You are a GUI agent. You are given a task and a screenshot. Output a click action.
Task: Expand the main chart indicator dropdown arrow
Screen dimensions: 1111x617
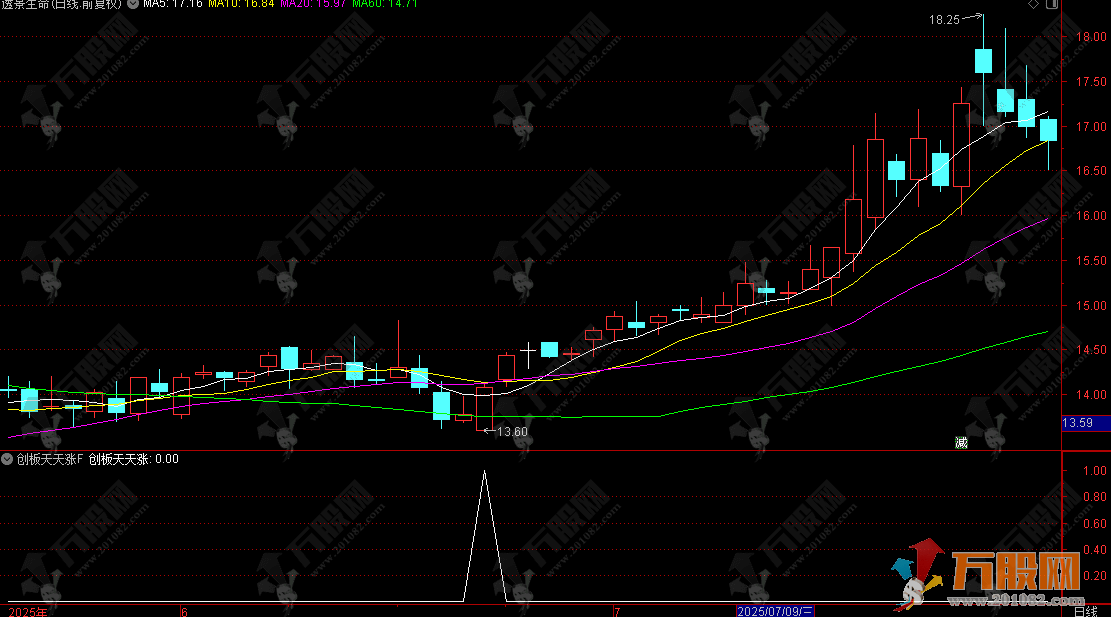tap(132, 4)
